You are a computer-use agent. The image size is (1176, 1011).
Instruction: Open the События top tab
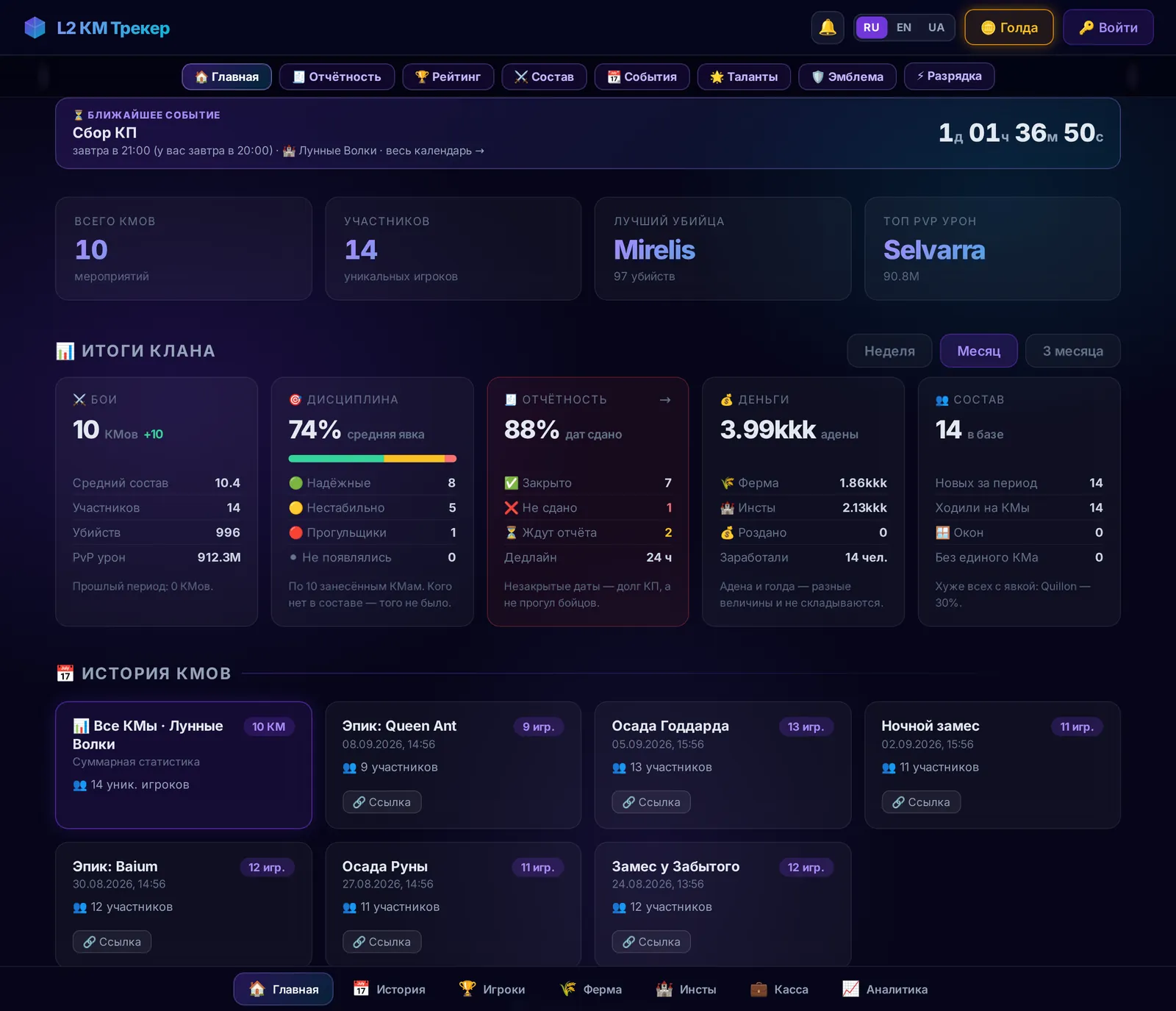pyautogui.click(x=642, y=76)
